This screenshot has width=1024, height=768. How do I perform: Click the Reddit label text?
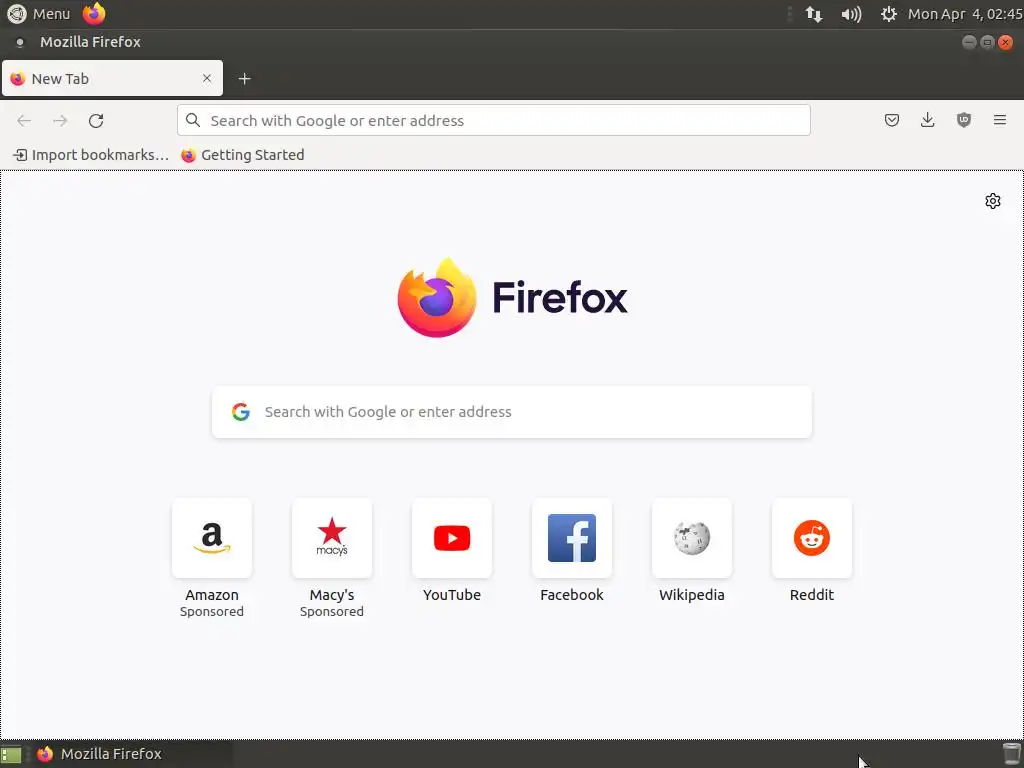[812, 595]
